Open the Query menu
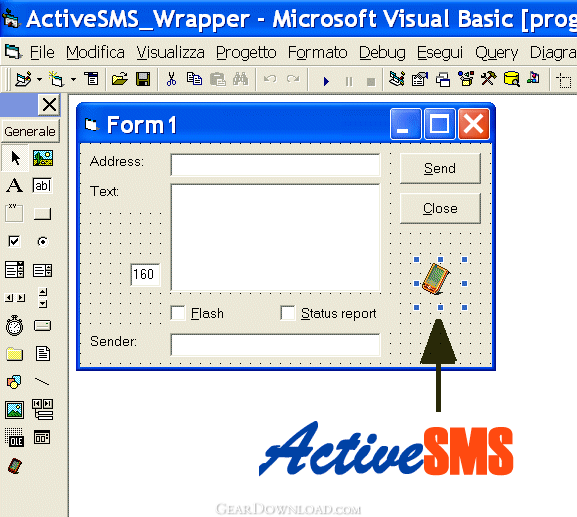 tap(496, 53)
